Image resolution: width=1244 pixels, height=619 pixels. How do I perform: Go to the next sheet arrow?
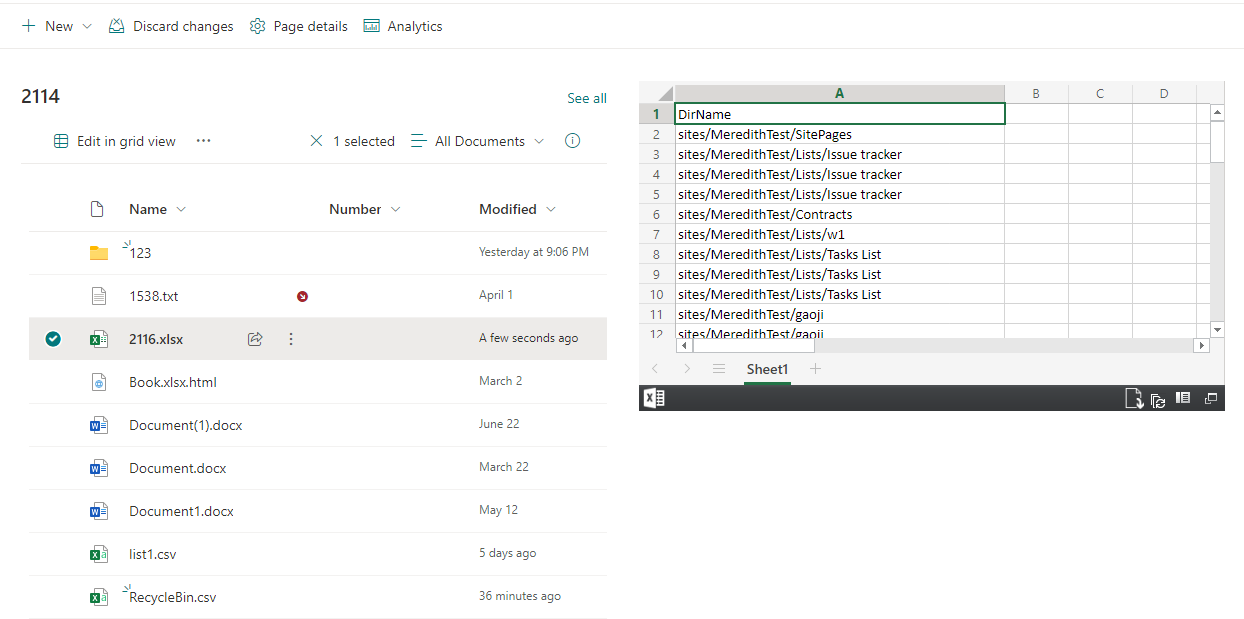pyautogui.click(x=687, y=369)
